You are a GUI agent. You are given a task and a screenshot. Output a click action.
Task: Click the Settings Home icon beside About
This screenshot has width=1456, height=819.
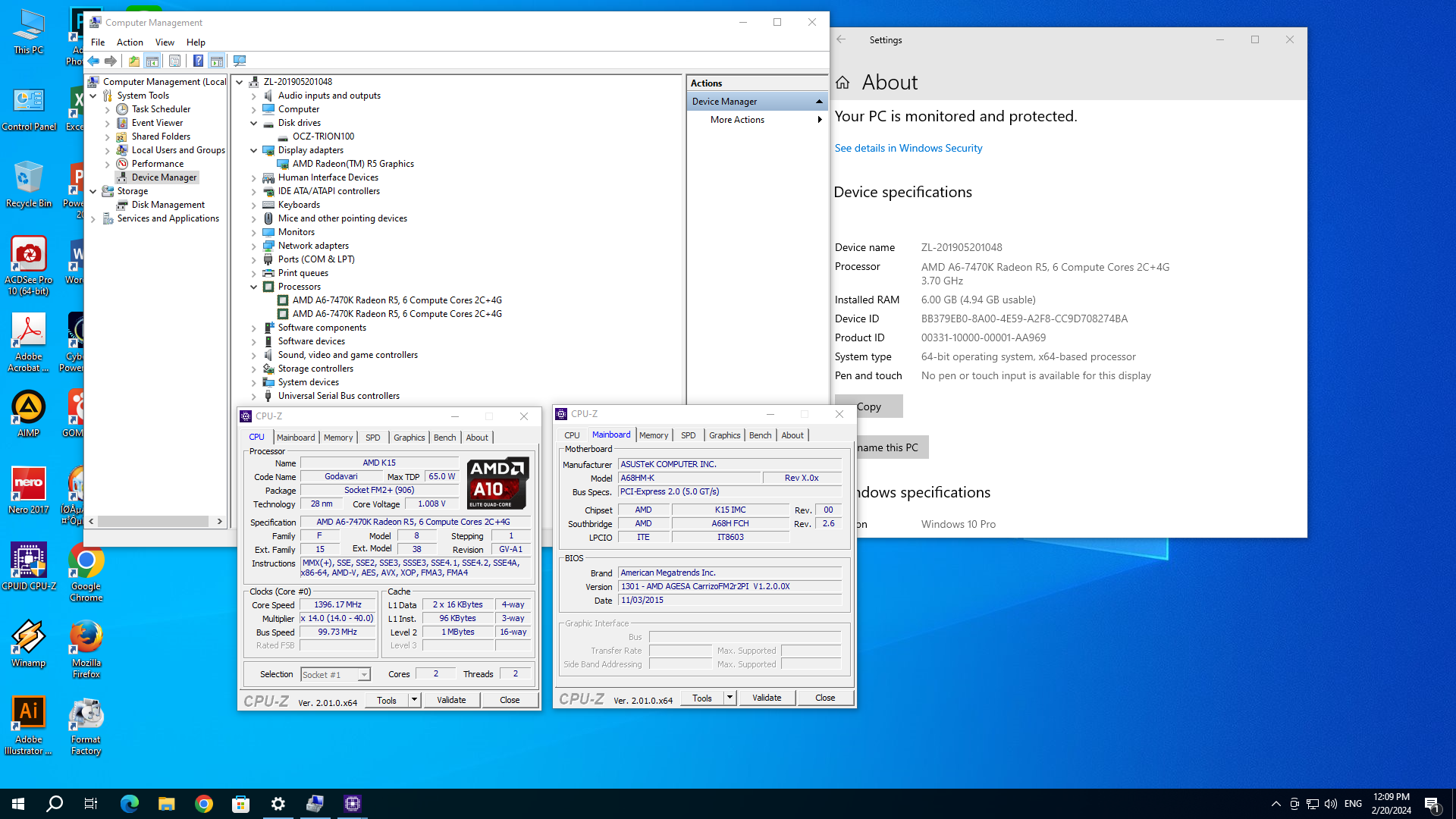click(843, 82)
